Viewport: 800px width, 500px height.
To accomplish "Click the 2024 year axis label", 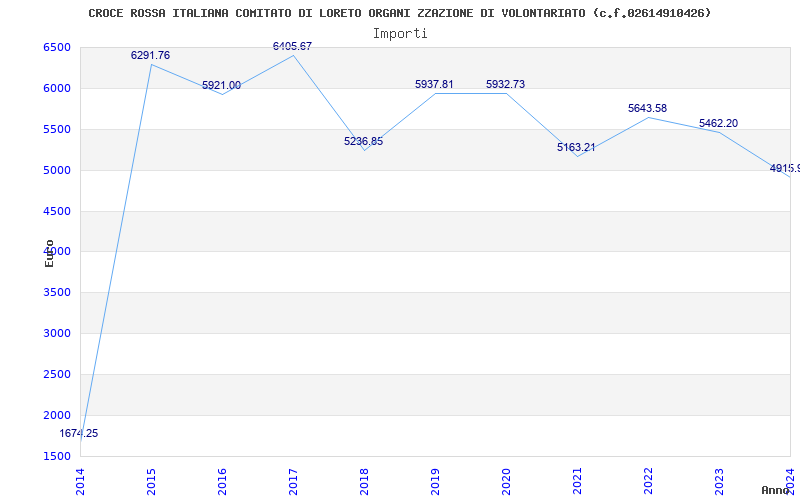I will click(x=790, y=481).
